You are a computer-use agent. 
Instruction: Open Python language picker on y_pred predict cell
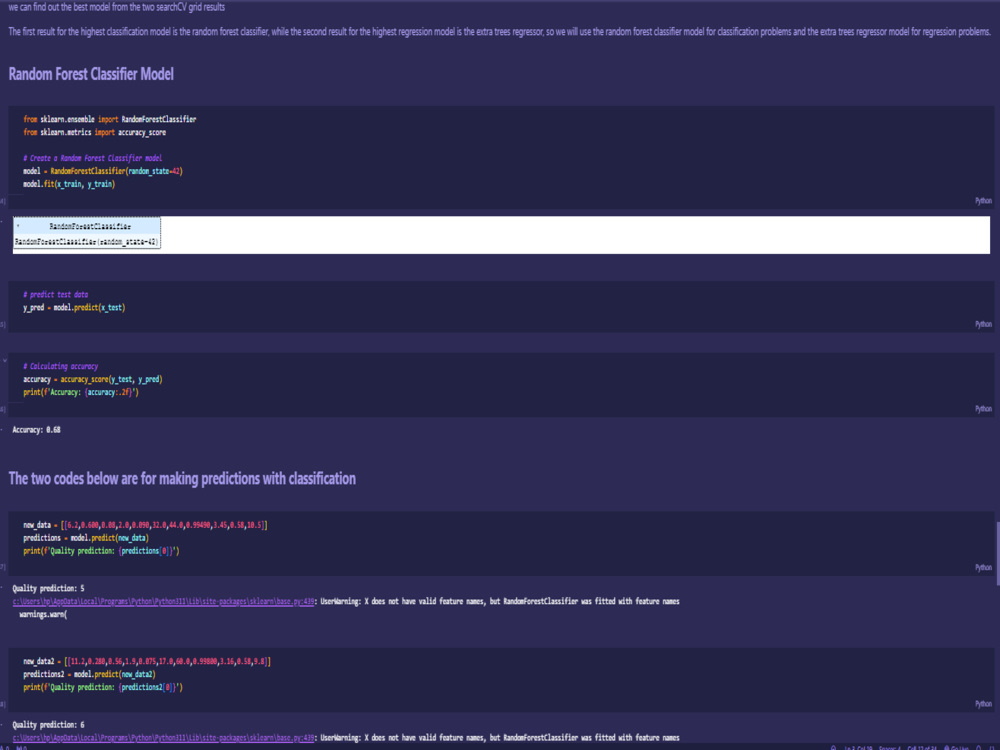983,324
